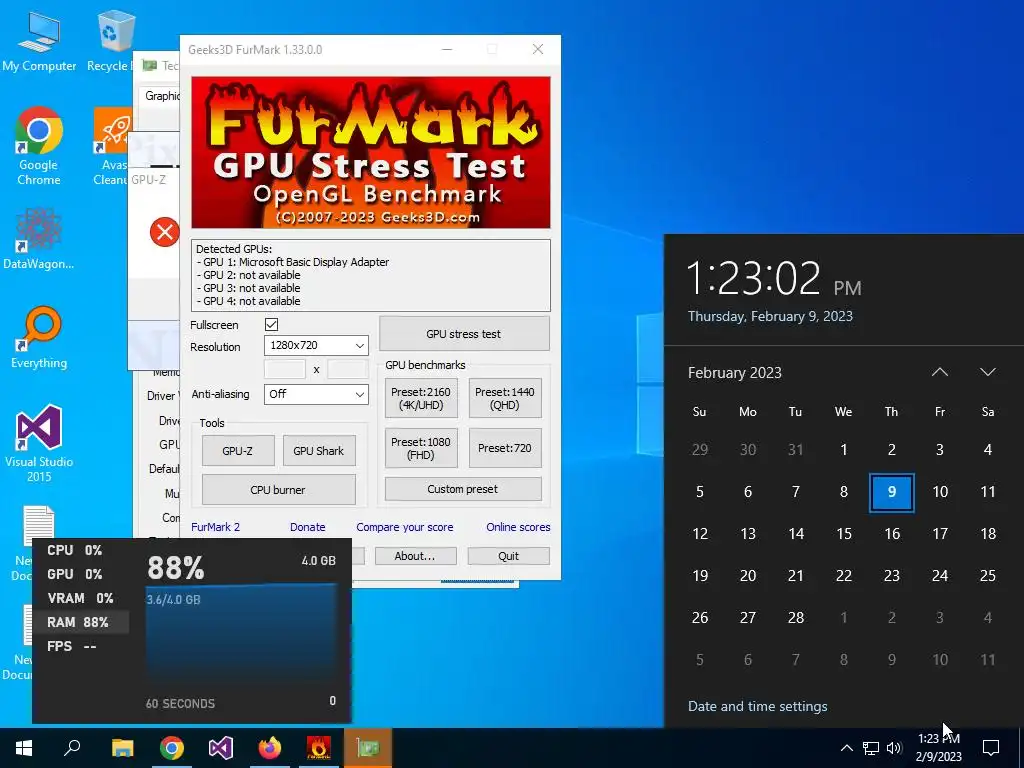1024x768 pixels.
Task: Switch to FurMark taskbar icon
Action: tap(319, 748)
